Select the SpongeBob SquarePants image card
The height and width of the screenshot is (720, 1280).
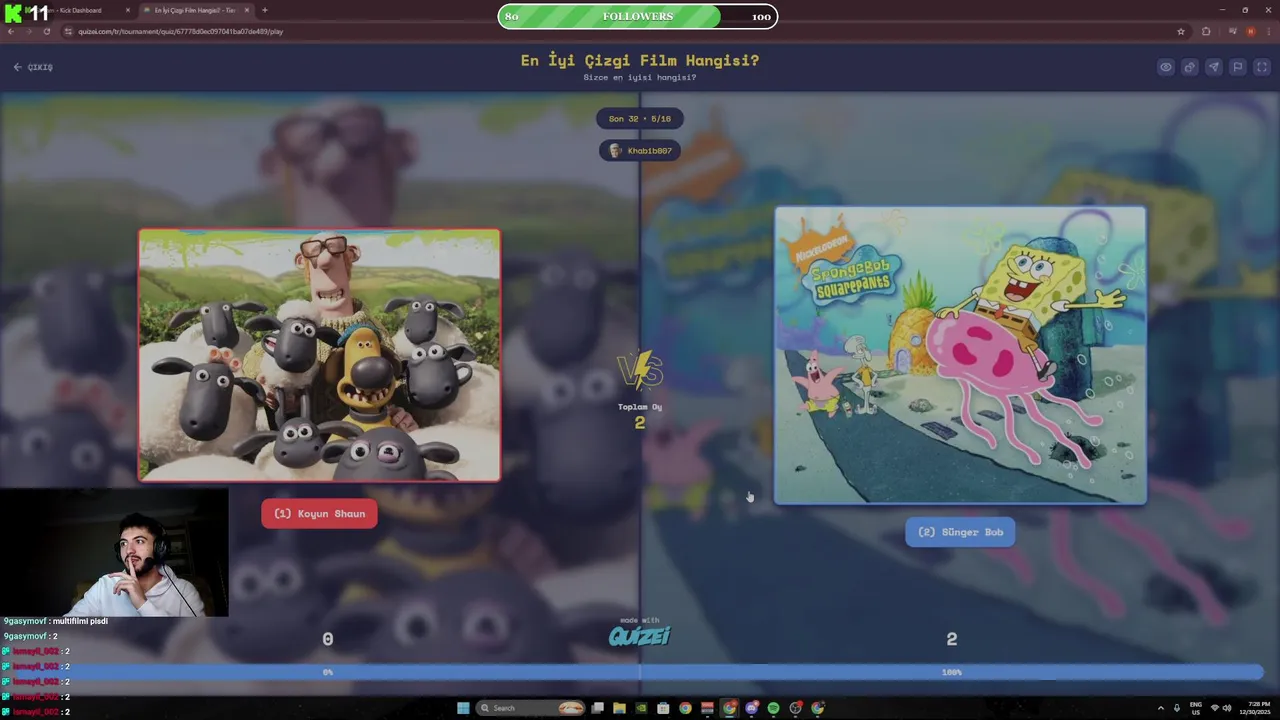pos(960,355)
